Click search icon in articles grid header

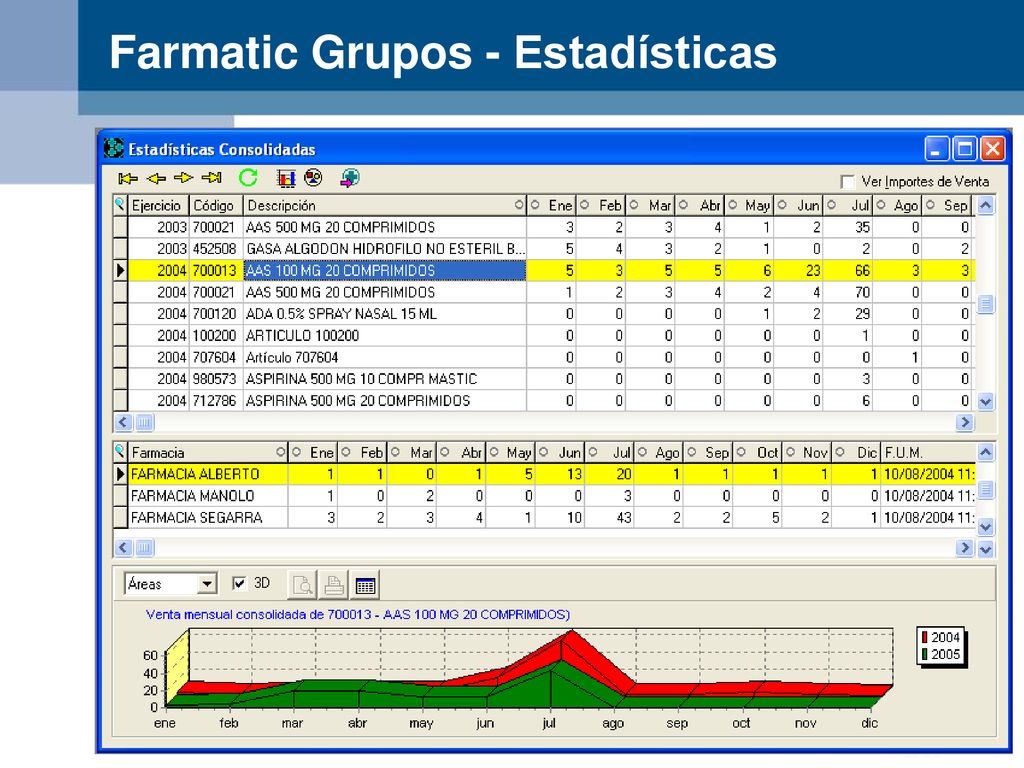click(x=120, y=205)
